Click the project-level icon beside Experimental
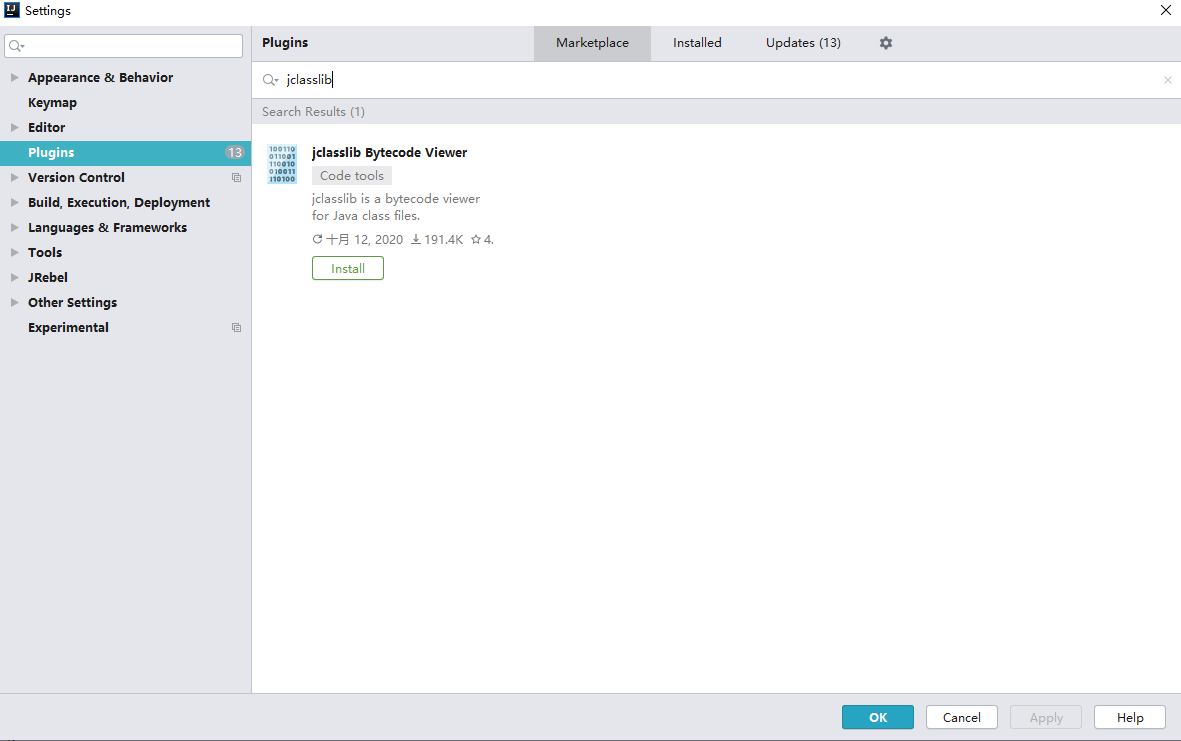The width and height of the screenshot is (1181, 741). tap(237, 328)
